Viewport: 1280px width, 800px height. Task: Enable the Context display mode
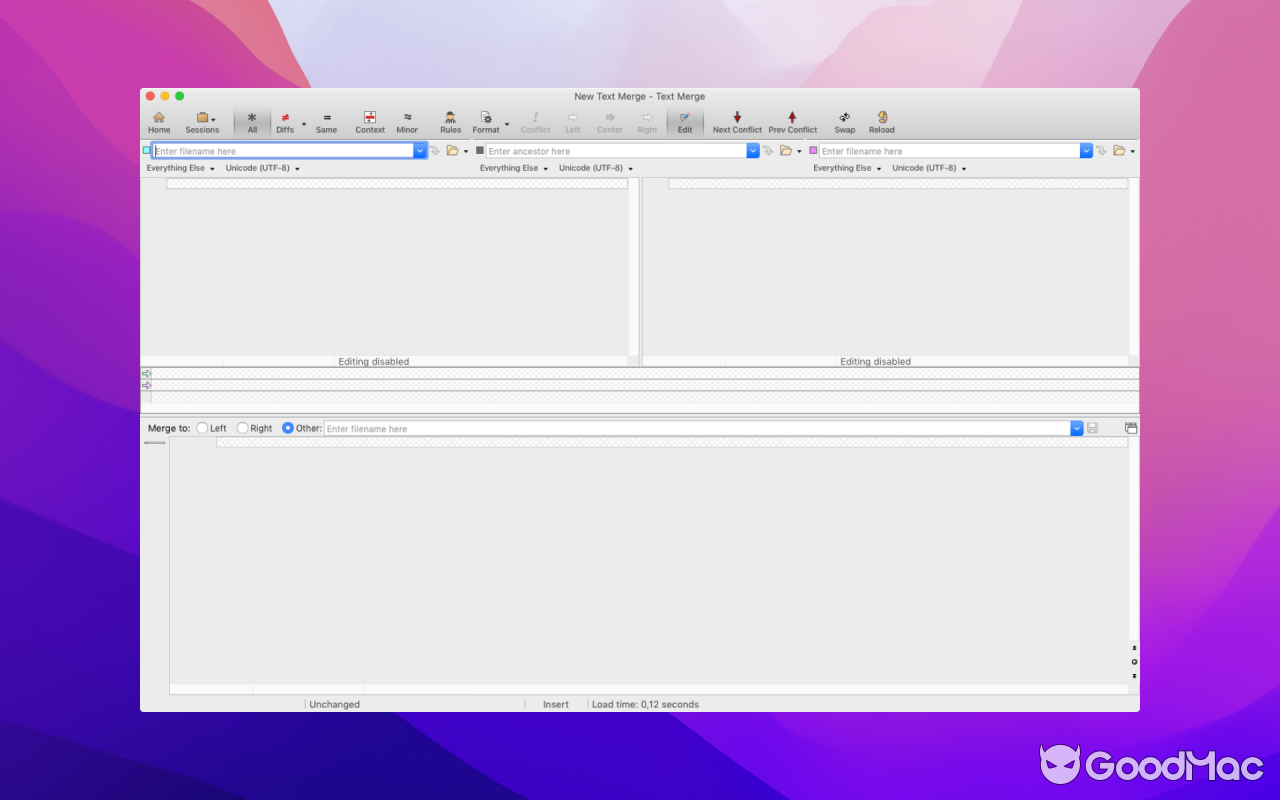tap(369, 120)
